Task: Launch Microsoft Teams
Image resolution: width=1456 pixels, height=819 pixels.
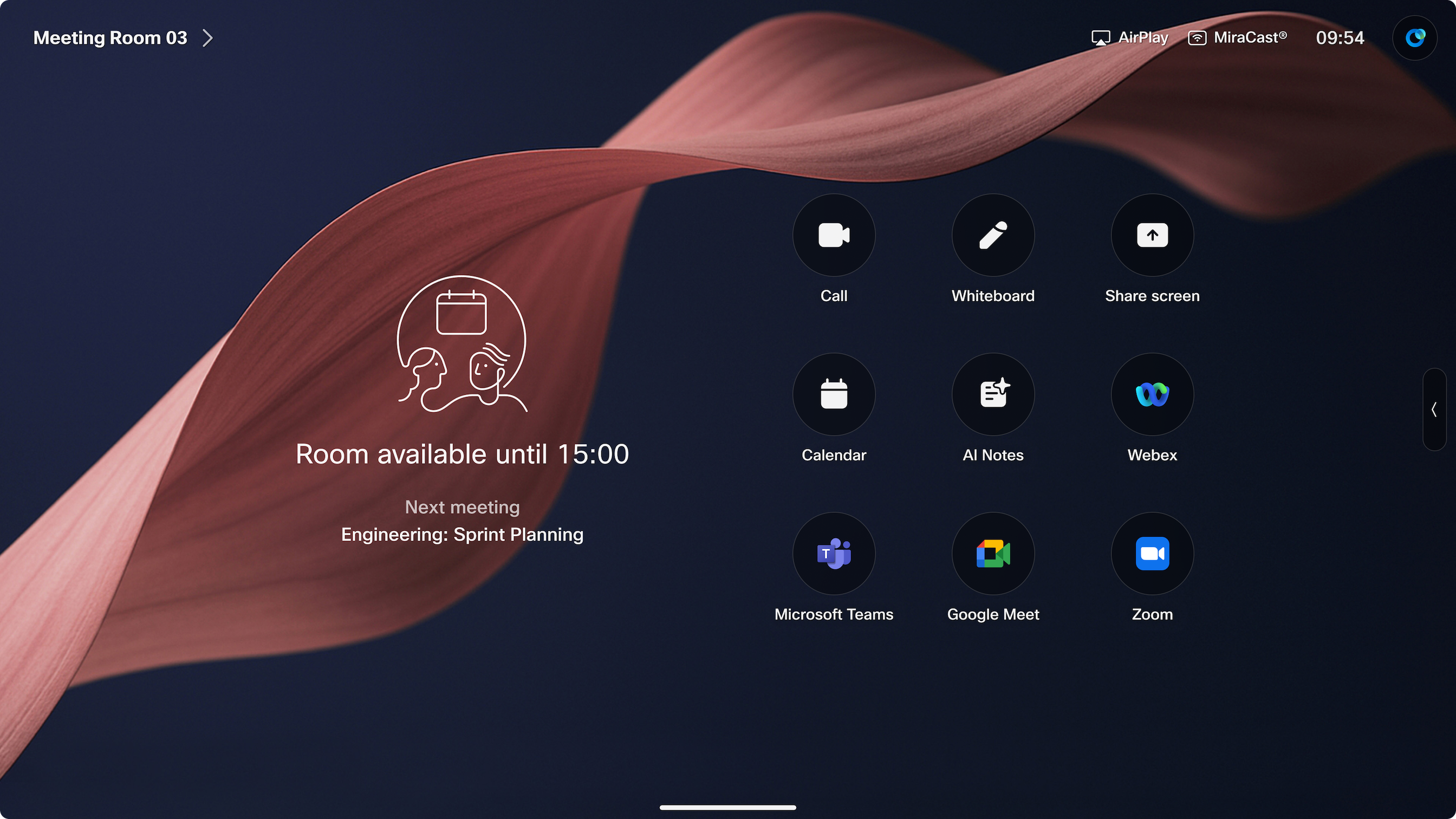Action: (834, 554)
